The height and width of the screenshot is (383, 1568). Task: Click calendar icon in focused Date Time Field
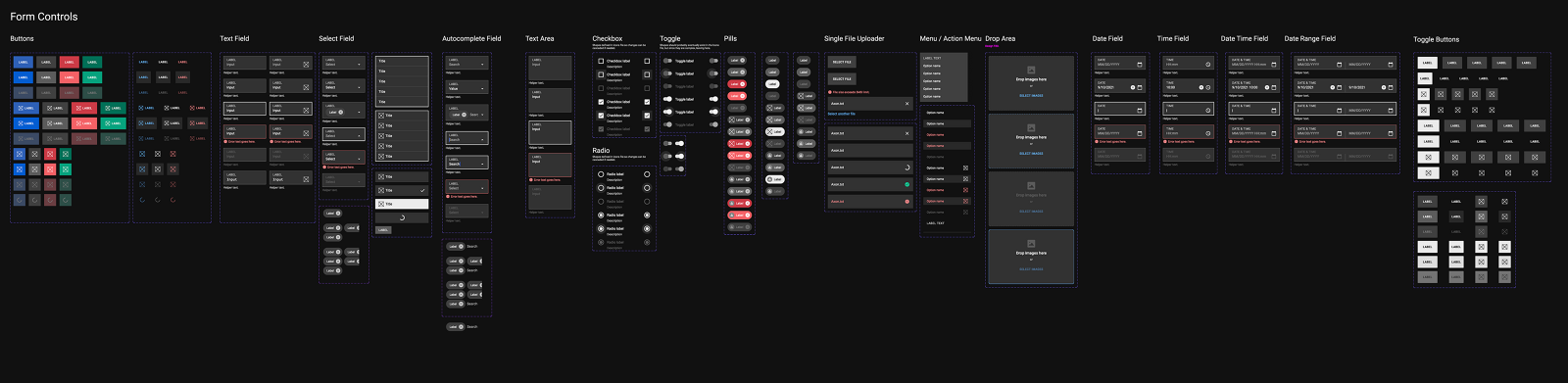click(x=1274, y=110)
